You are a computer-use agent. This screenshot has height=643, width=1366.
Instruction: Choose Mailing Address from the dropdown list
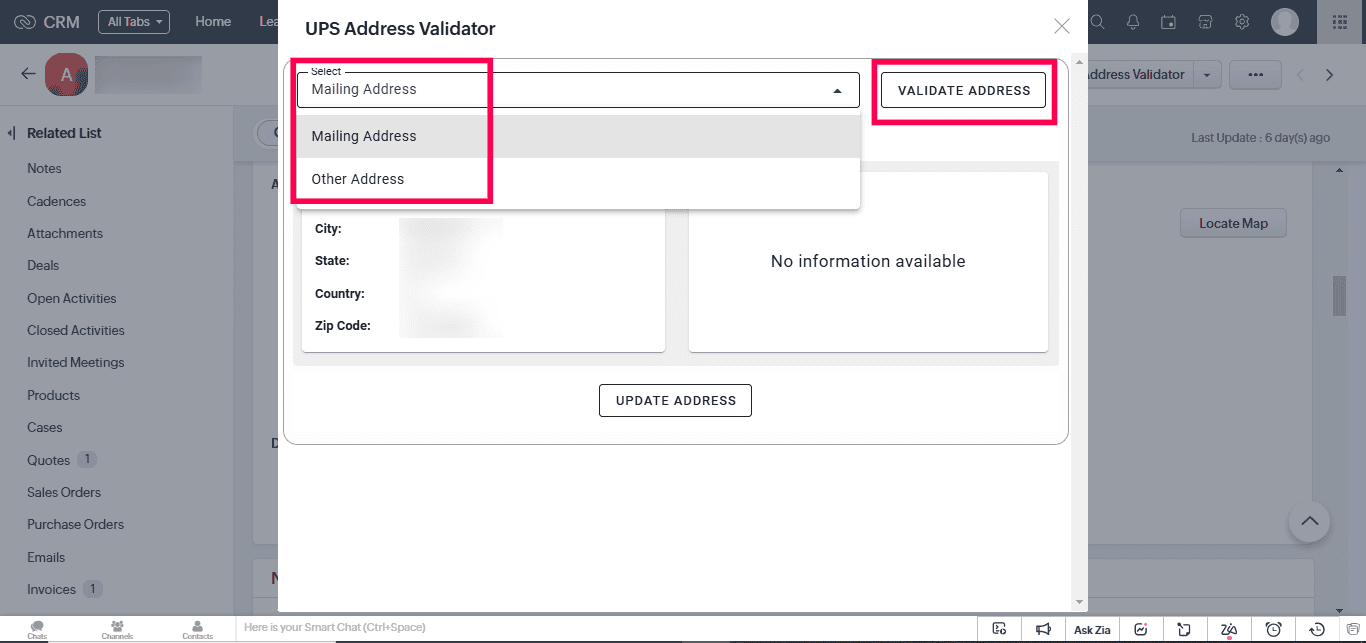tap(578, 136)
